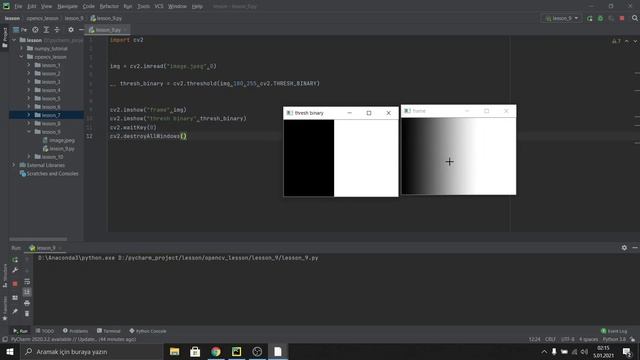Click Expand All in project panel

click(x=46, y=30)
